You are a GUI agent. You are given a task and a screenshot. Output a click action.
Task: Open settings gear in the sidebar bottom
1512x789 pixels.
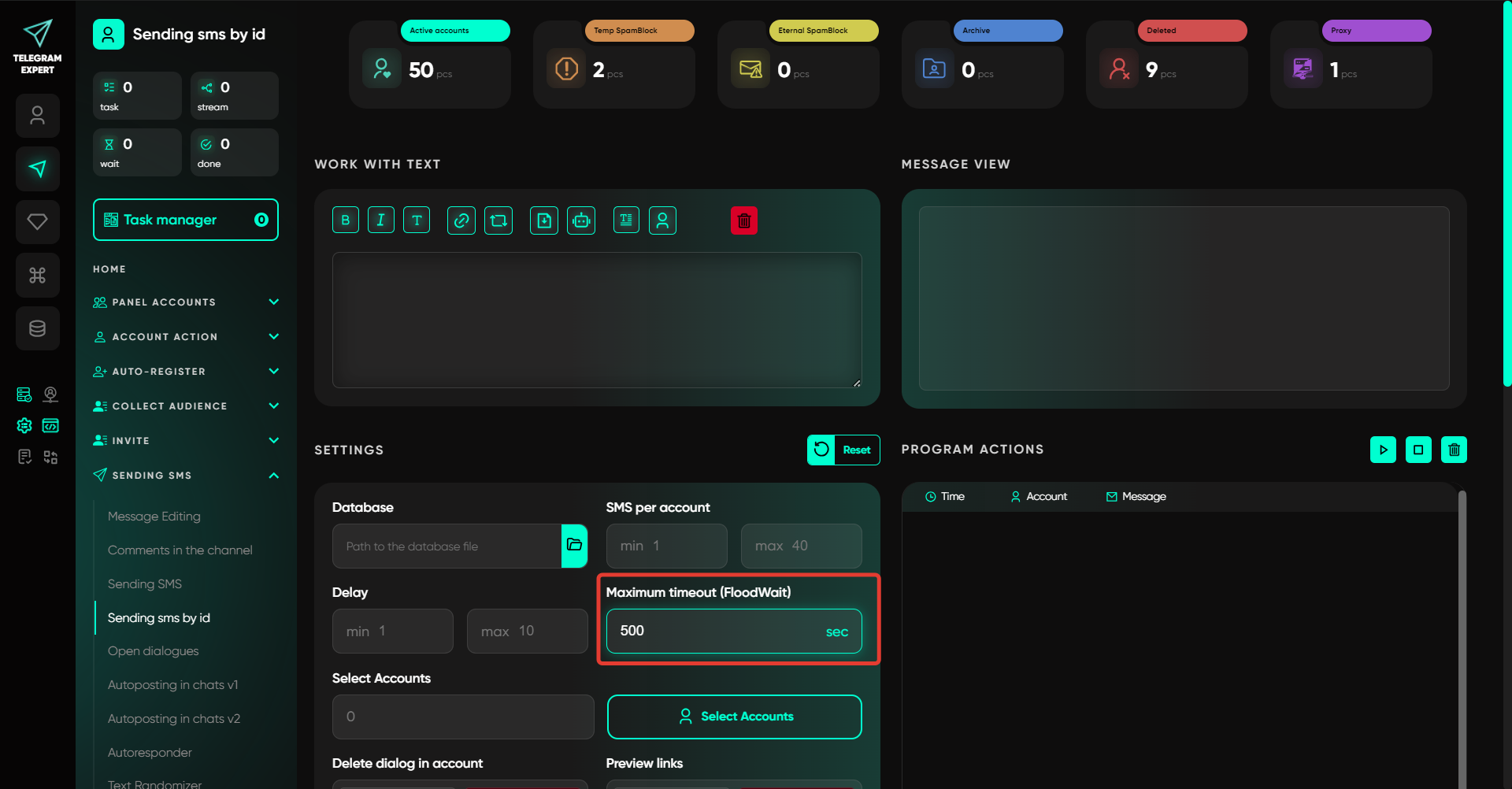(24, 426)
